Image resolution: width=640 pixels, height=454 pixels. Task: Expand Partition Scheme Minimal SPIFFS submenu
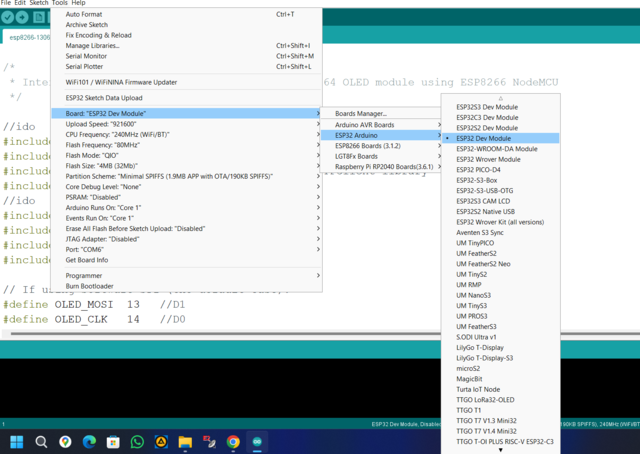tap(187, 176)
